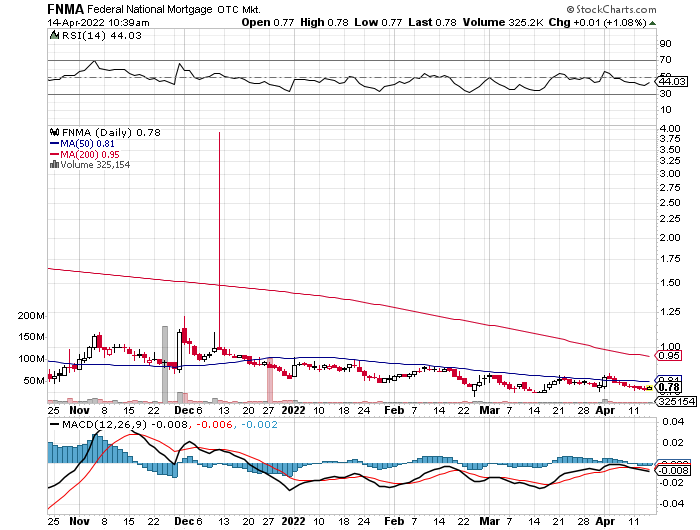Click the blue -0.002 MACD histogram value
The height and width of the screenshot is (530, 700).
258,425
